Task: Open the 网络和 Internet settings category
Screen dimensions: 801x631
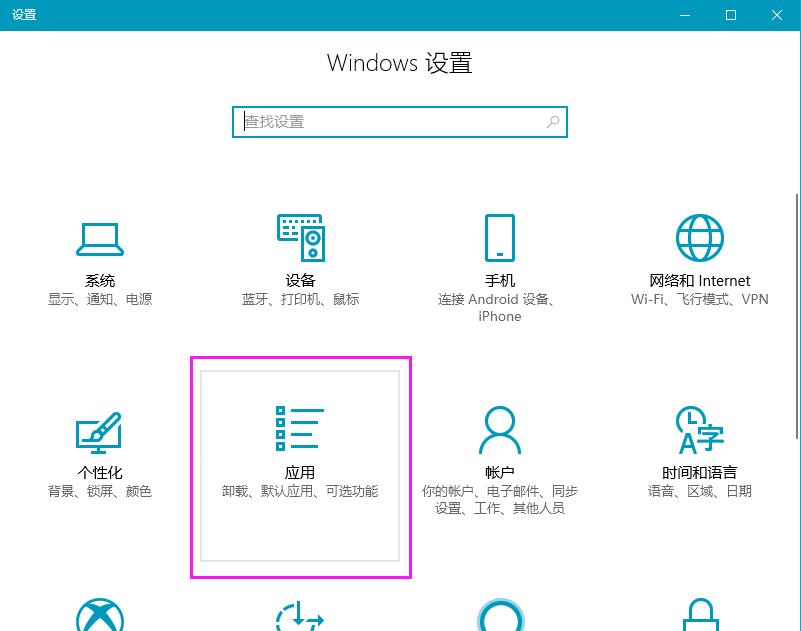Action: tap(698, 260)
